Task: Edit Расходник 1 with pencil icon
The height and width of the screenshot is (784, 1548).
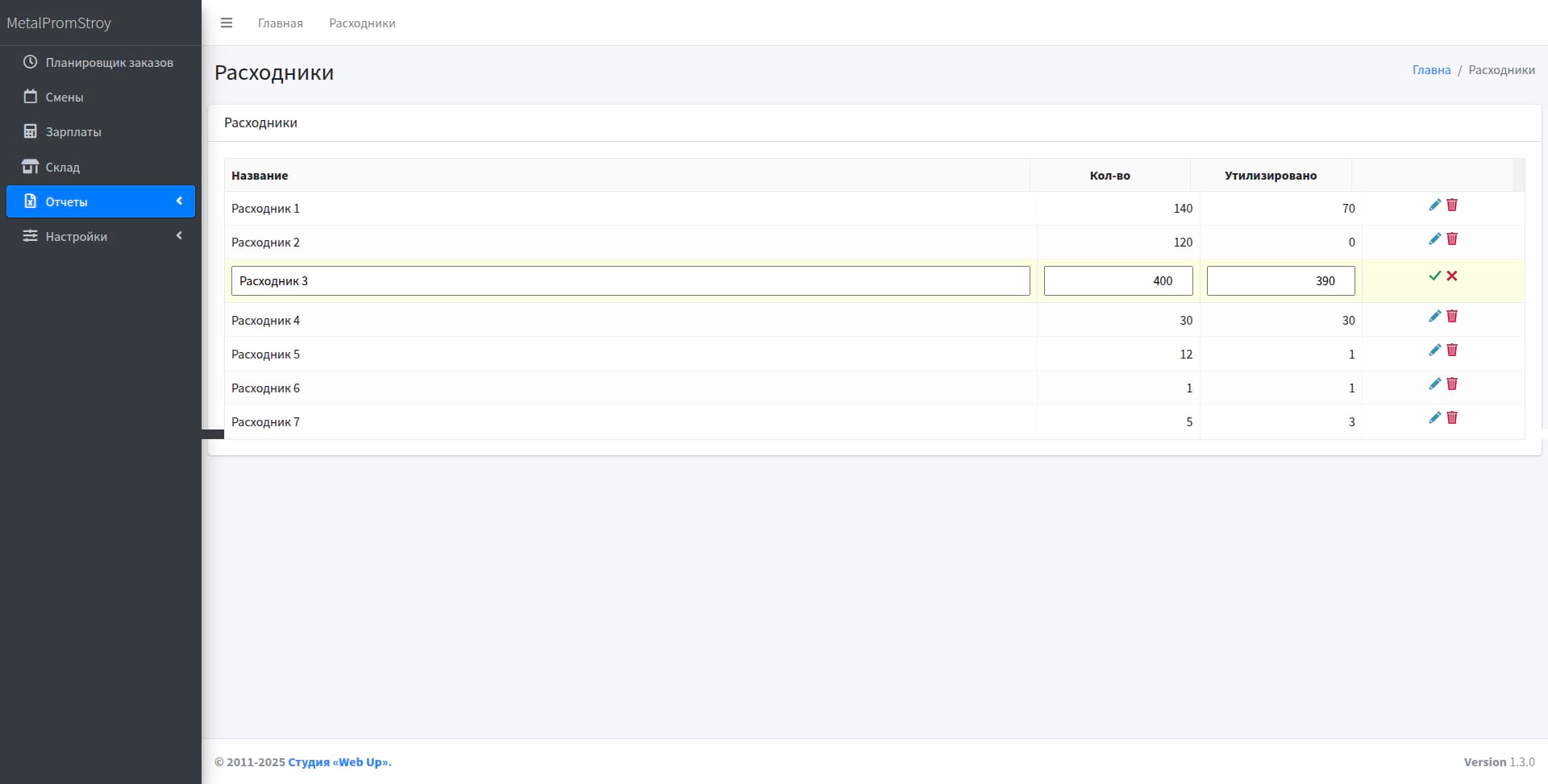Action: click(x=1434, y=205)
